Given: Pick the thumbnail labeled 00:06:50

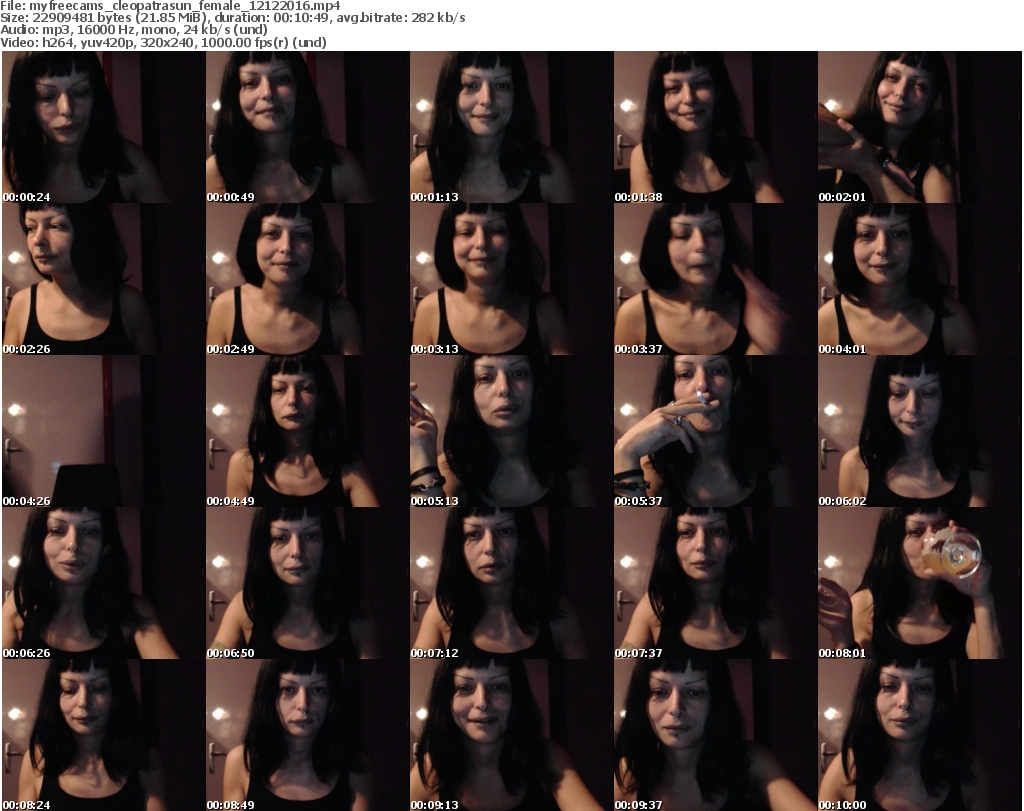Looking at the screenshot, I should point(308,583).
